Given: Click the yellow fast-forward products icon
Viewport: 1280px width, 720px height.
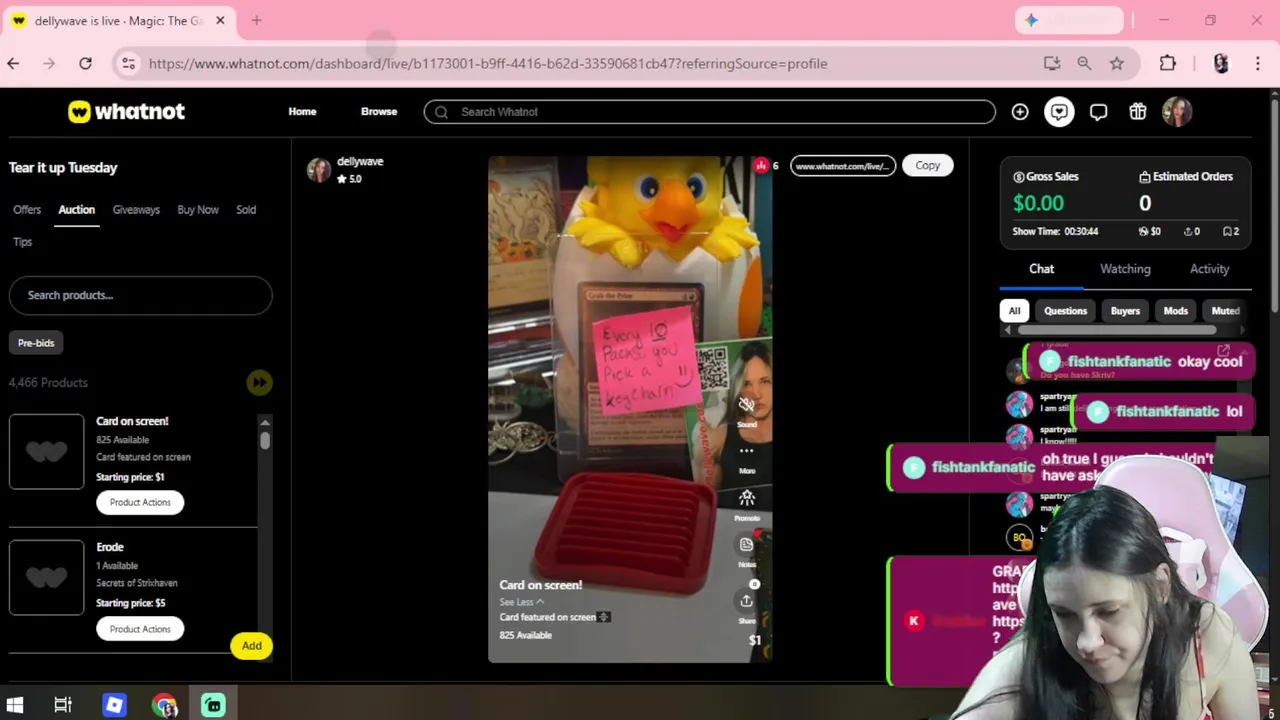Looking at the screenshot, I should (x=259, y=382).
